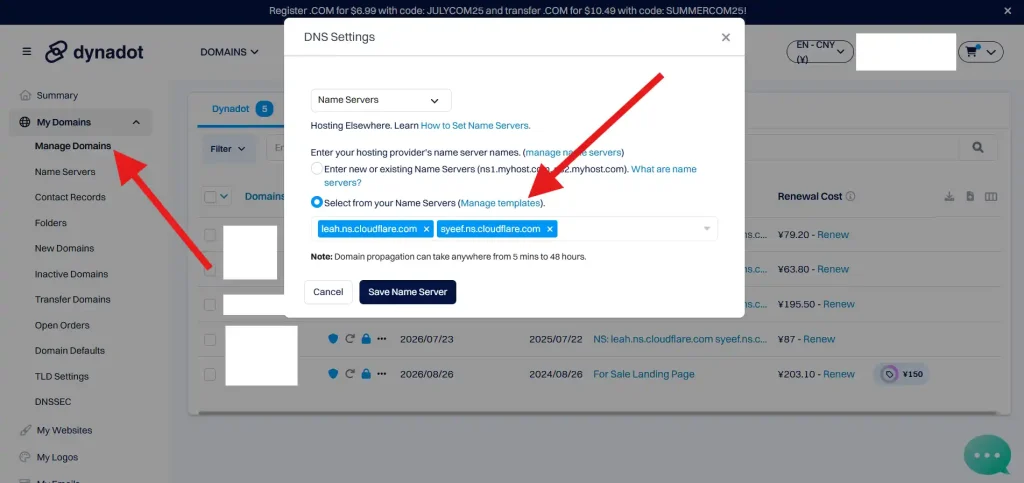Open Transfer Domains in sidebar
The height and width of the screenshot is (483, 1024).
[x=72, y=300]
